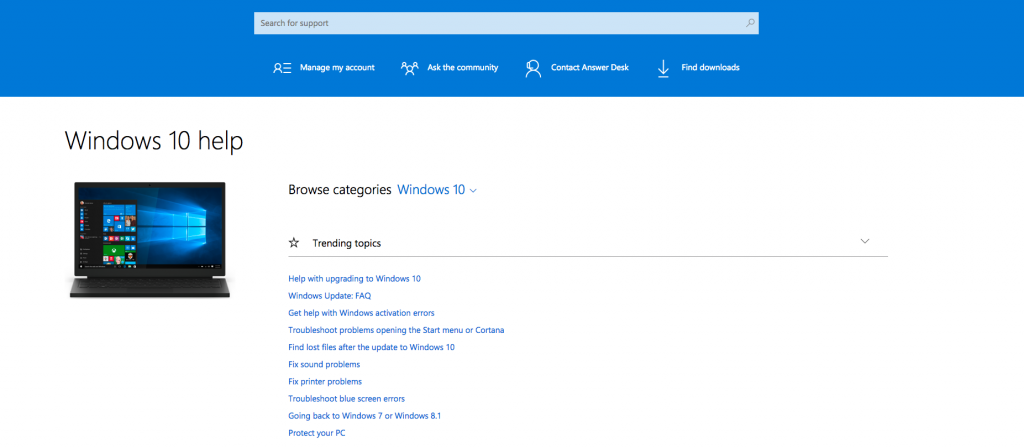Click the Contact Answer Desk person icon

(x=533, y=69)
